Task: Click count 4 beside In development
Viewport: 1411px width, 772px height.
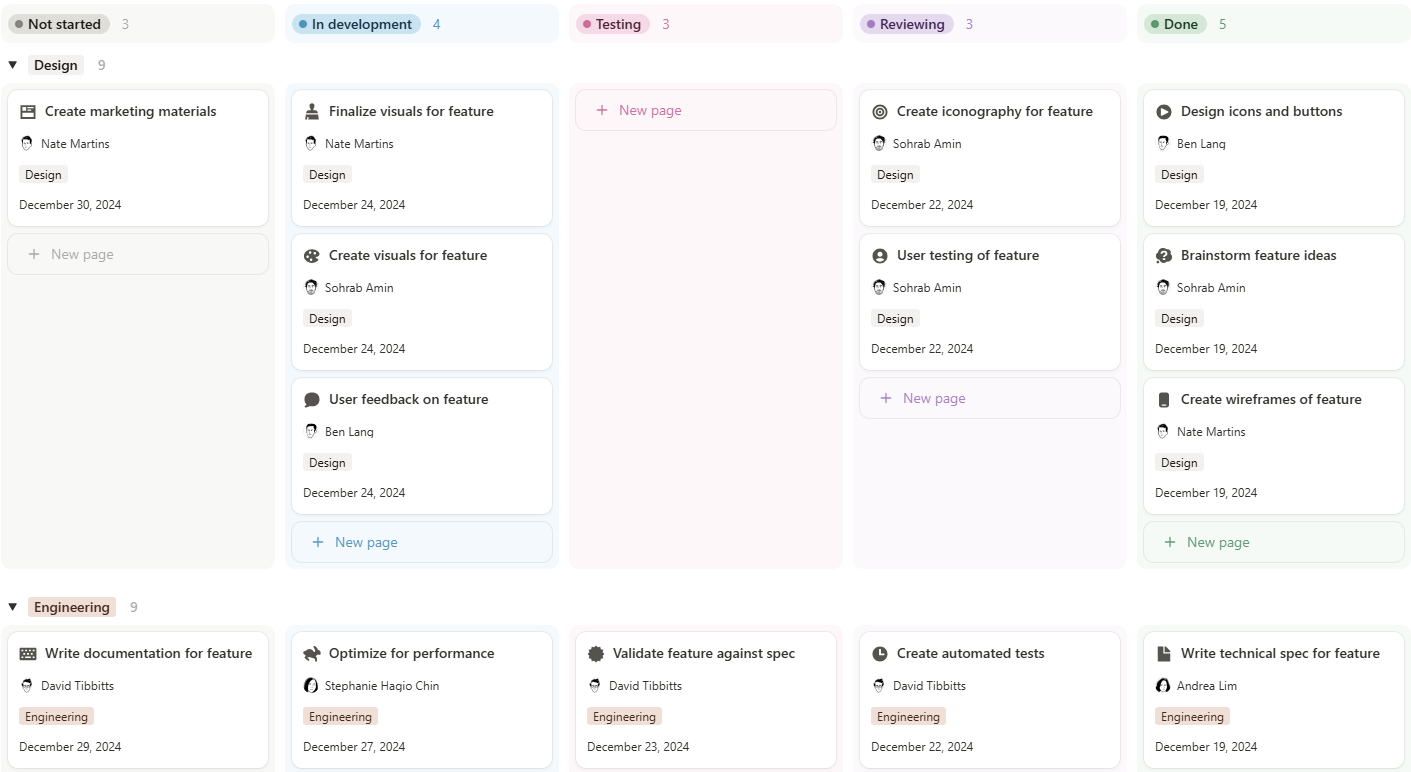Action: pyautogui.click(x=436, y=24)
